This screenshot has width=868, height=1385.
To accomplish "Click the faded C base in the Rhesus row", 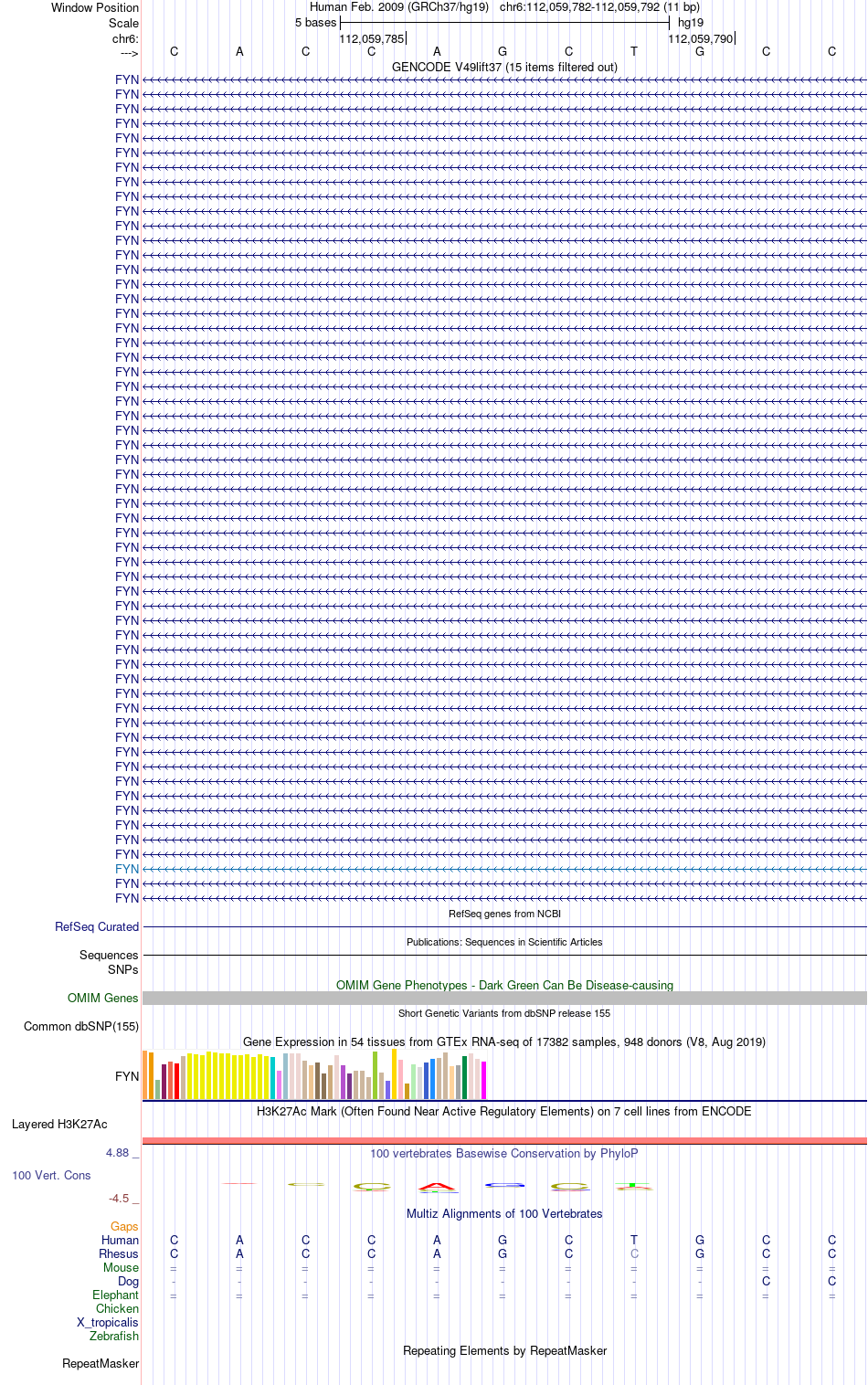I will (634, 1253).
